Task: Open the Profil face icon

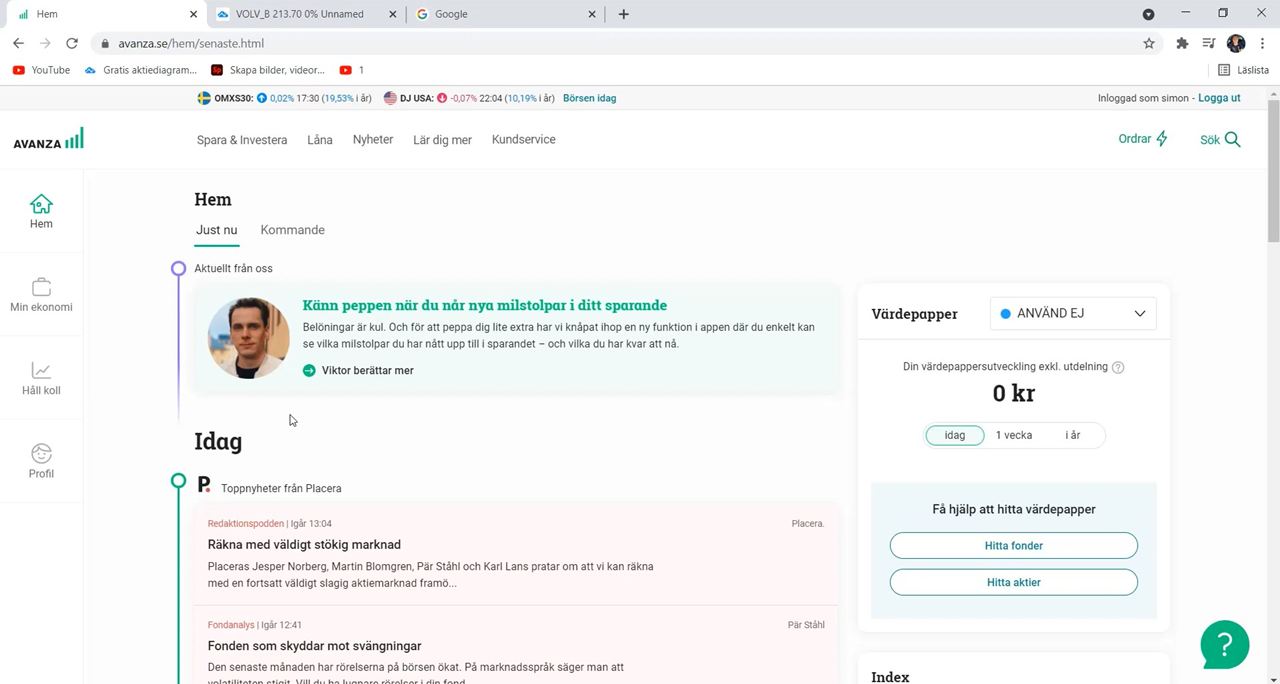Action: click(x=41, y=453)
